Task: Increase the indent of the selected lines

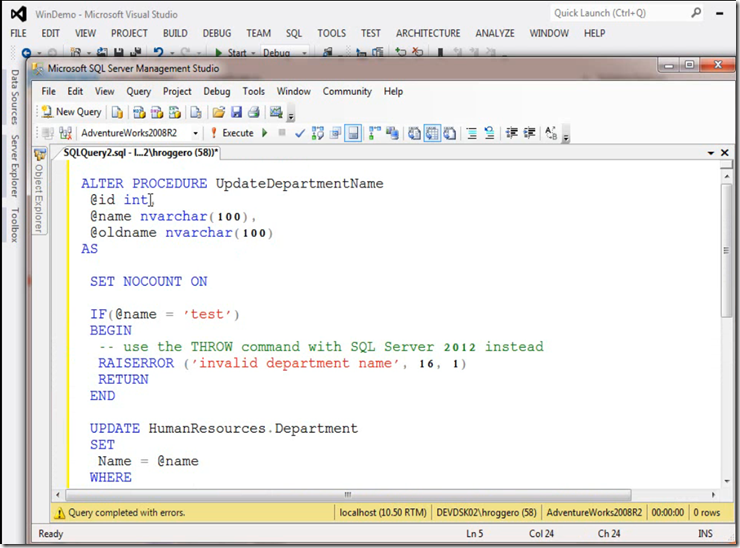Action: [529, 134]
